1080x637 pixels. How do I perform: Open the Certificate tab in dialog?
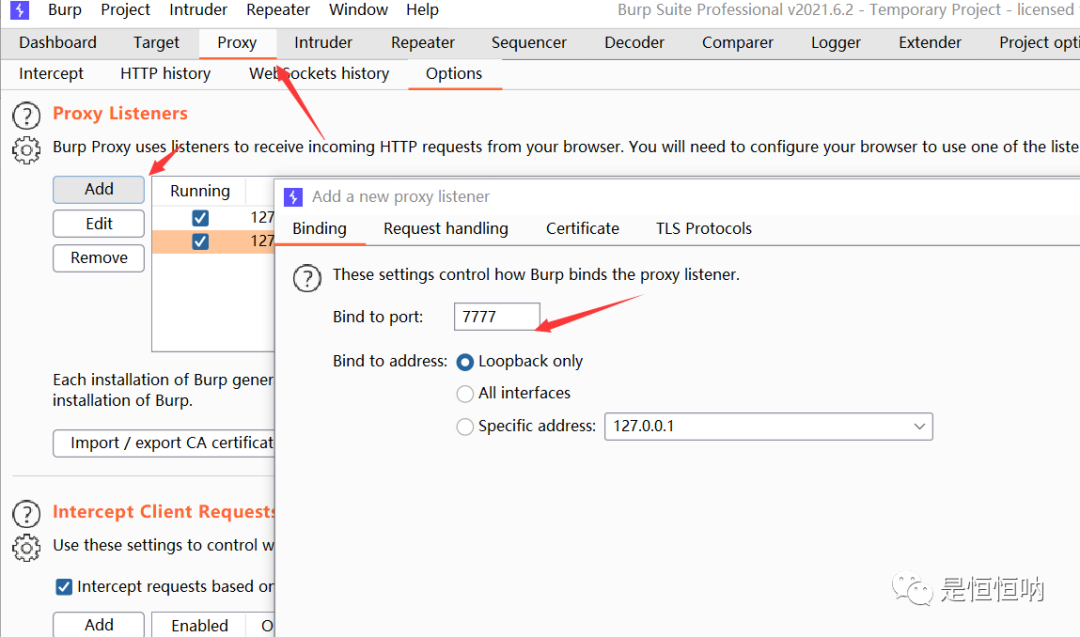click(x=583, y=229)
